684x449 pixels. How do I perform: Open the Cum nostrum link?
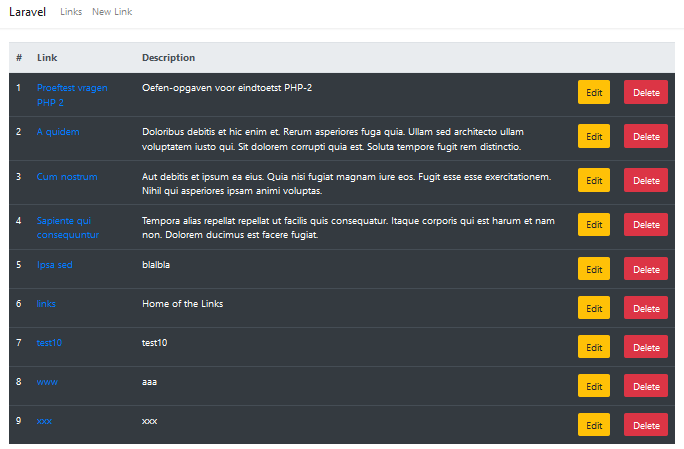(x=67, y=177)
